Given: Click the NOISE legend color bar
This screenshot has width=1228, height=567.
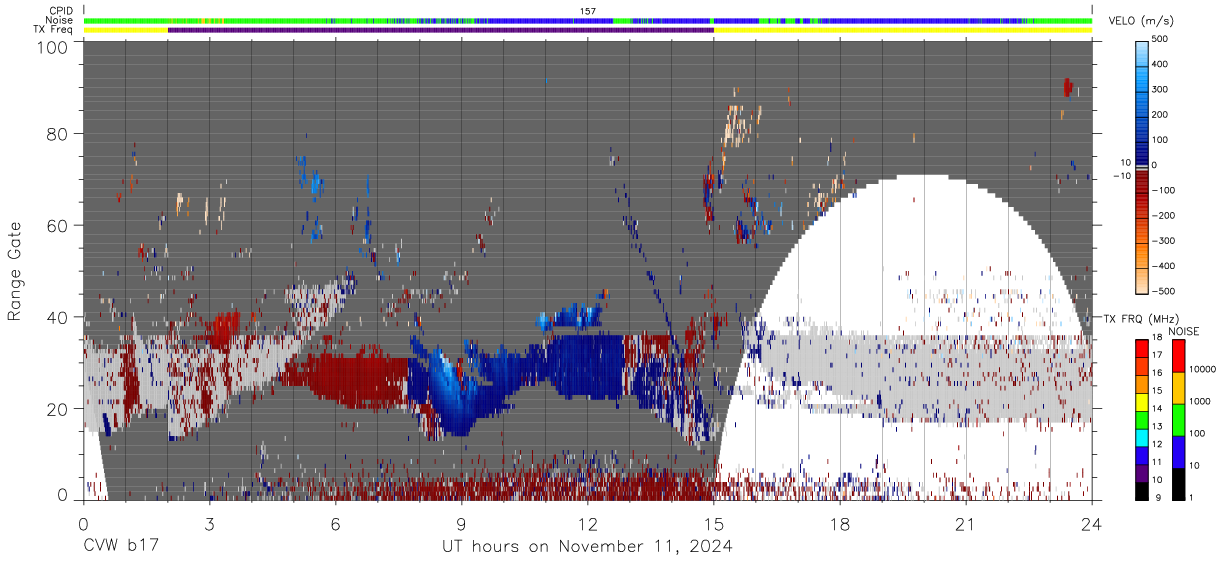Looking at the screenshot, I should [x=1178, y=419].
